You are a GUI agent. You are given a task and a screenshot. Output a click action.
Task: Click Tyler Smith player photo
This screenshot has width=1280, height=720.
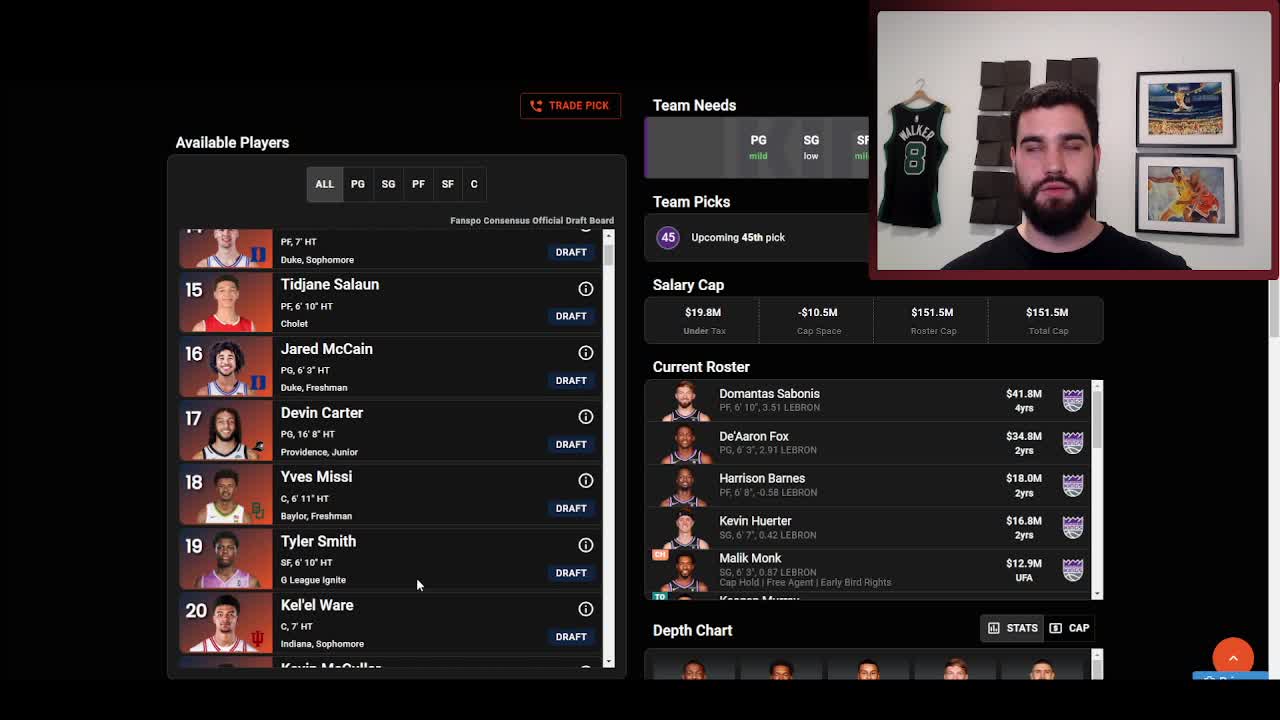pyautogui.click(x=226, y=558)
